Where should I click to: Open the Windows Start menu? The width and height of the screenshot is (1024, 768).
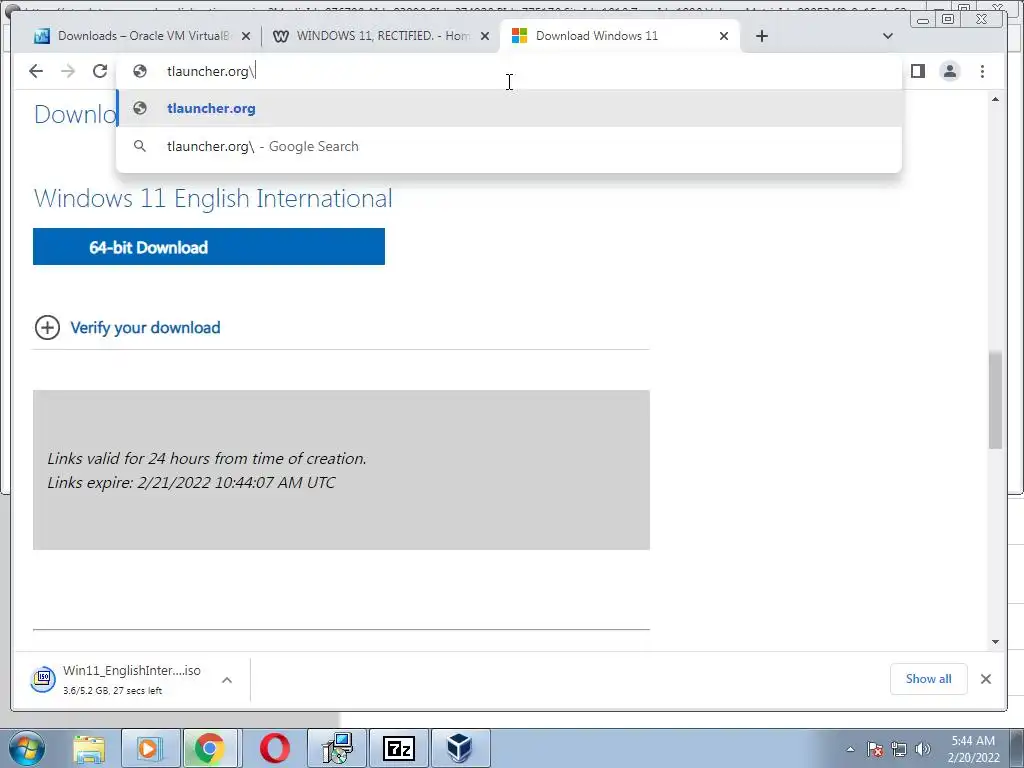(27, 748)
